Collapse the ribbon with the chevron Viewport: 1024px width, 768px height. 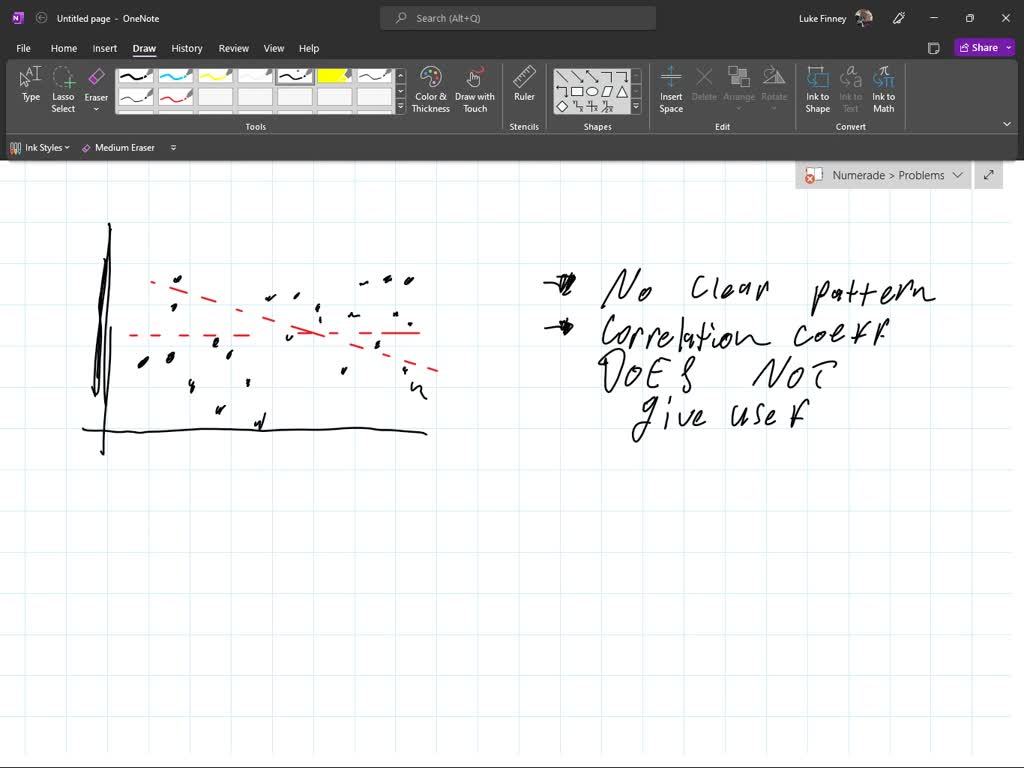1007,123
